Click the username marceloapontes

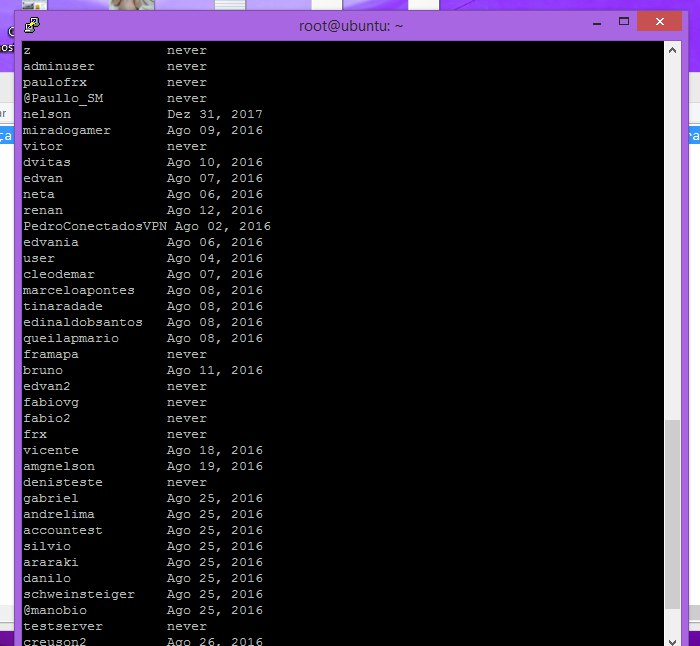pos(79,290)
